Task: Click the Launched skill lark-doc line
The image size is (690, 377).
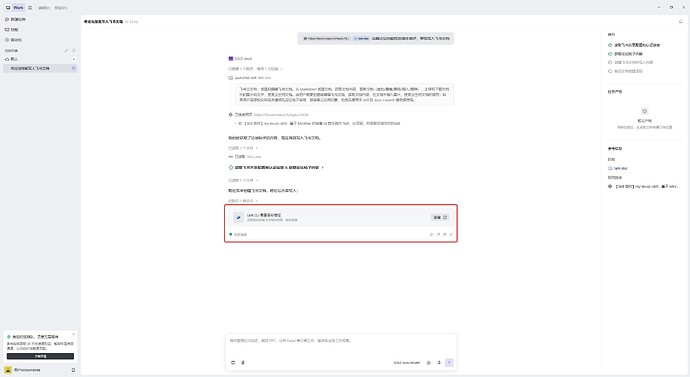Action: tap(250, 78)
